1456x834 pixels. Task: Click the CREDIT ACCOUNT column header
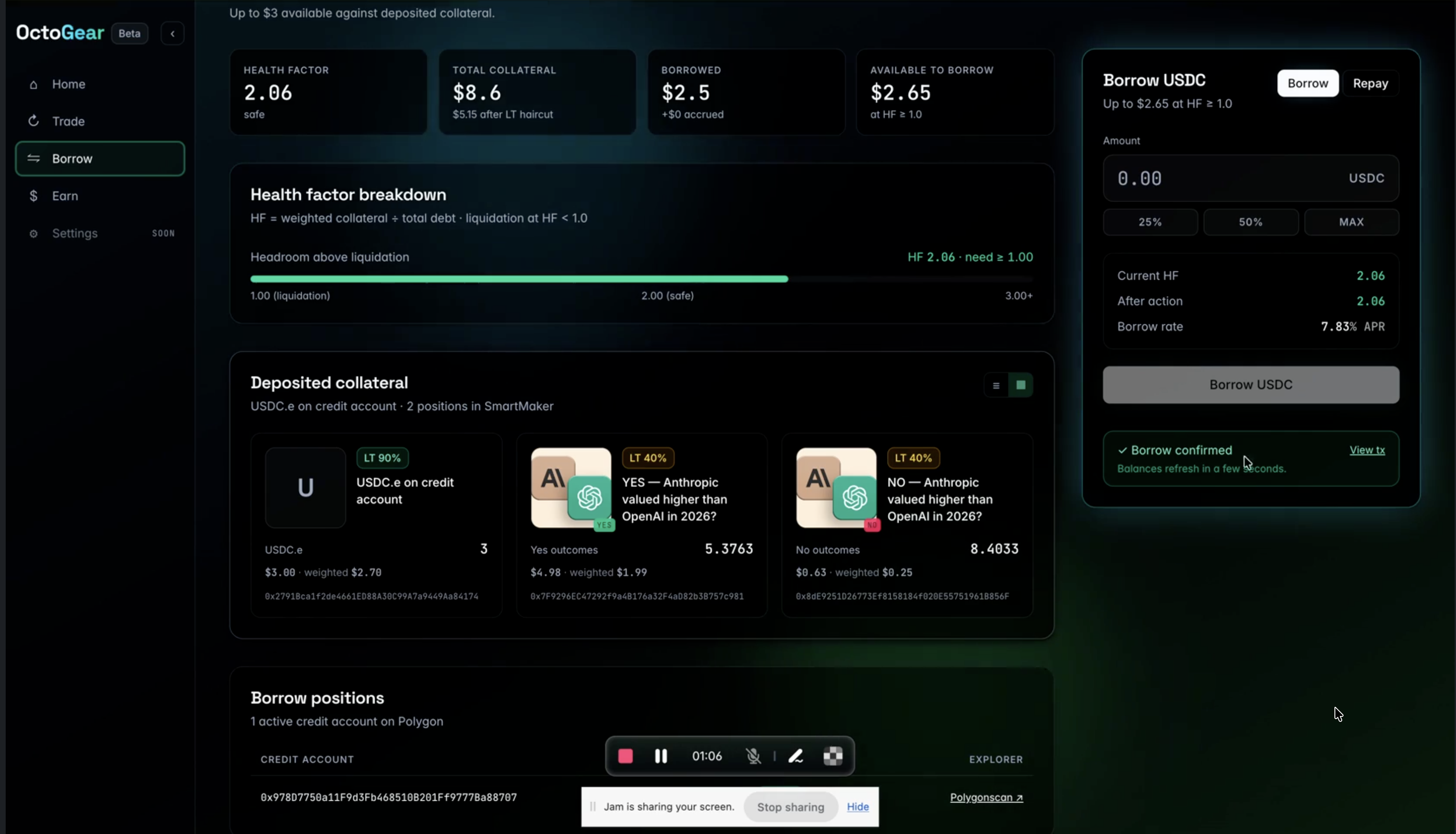click(307, 760)
